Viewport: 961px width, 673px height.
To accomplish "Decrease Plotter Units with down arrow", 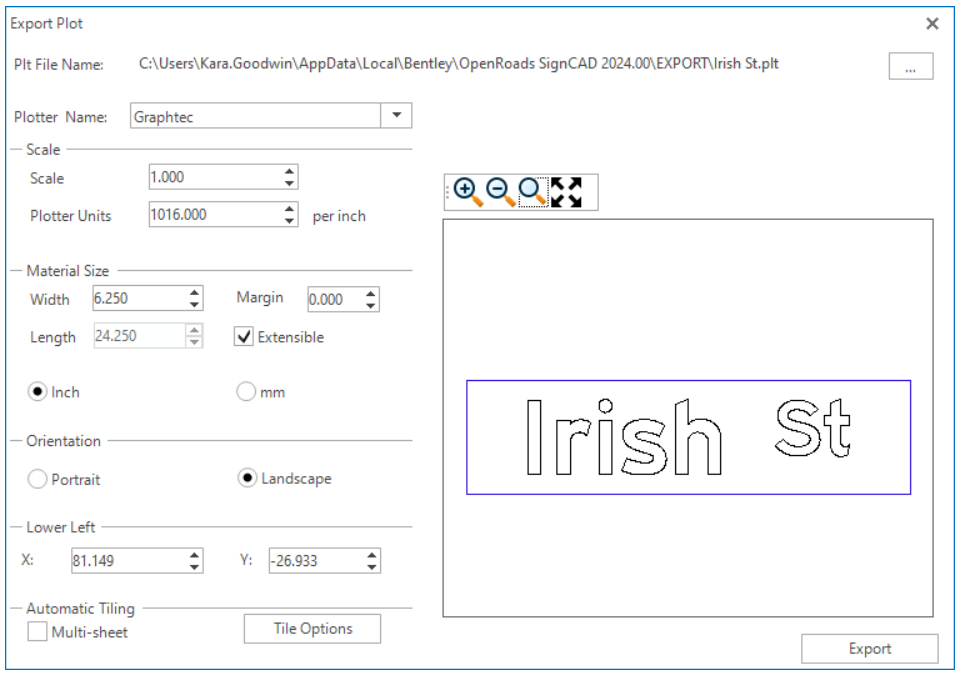I will coord(289,221).
